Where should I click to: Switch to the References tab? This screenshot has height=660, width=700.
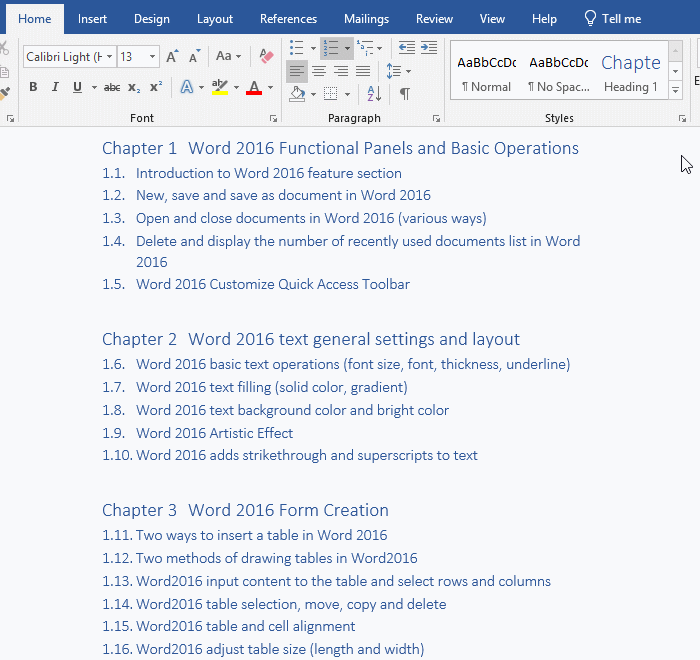click(288, 19)
